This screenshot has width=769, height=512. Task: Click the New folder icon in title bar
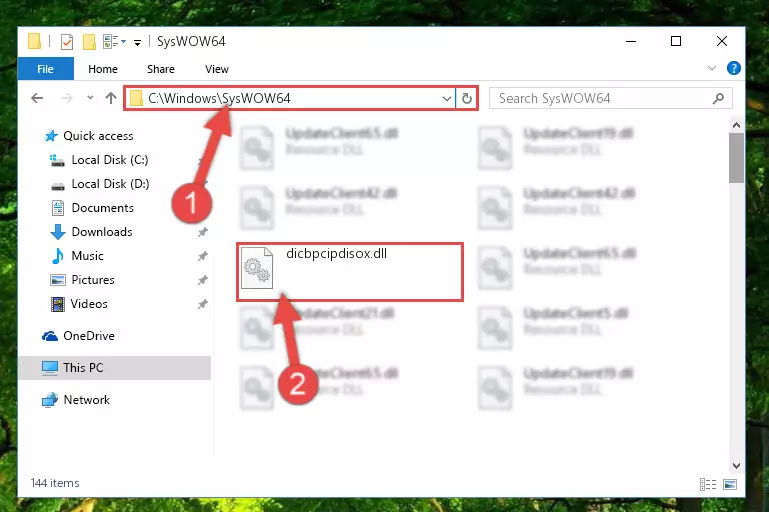click(89, 42)
